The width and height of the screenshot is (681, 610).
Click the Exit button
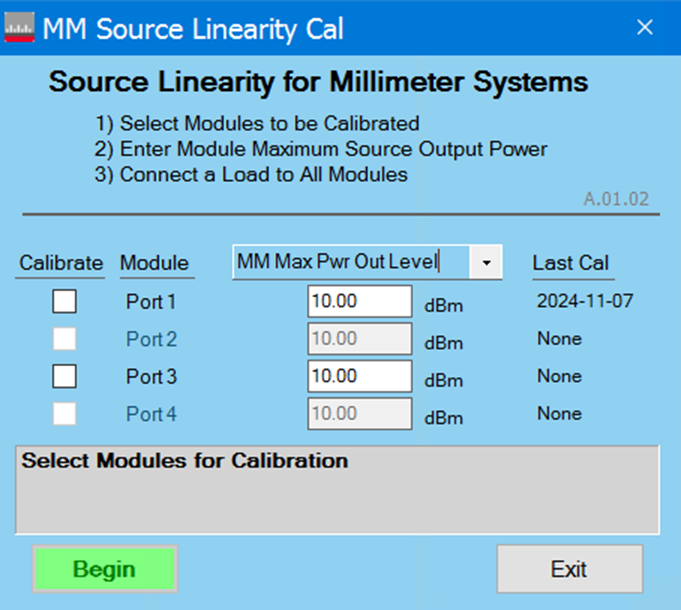[x=569, y=569]
